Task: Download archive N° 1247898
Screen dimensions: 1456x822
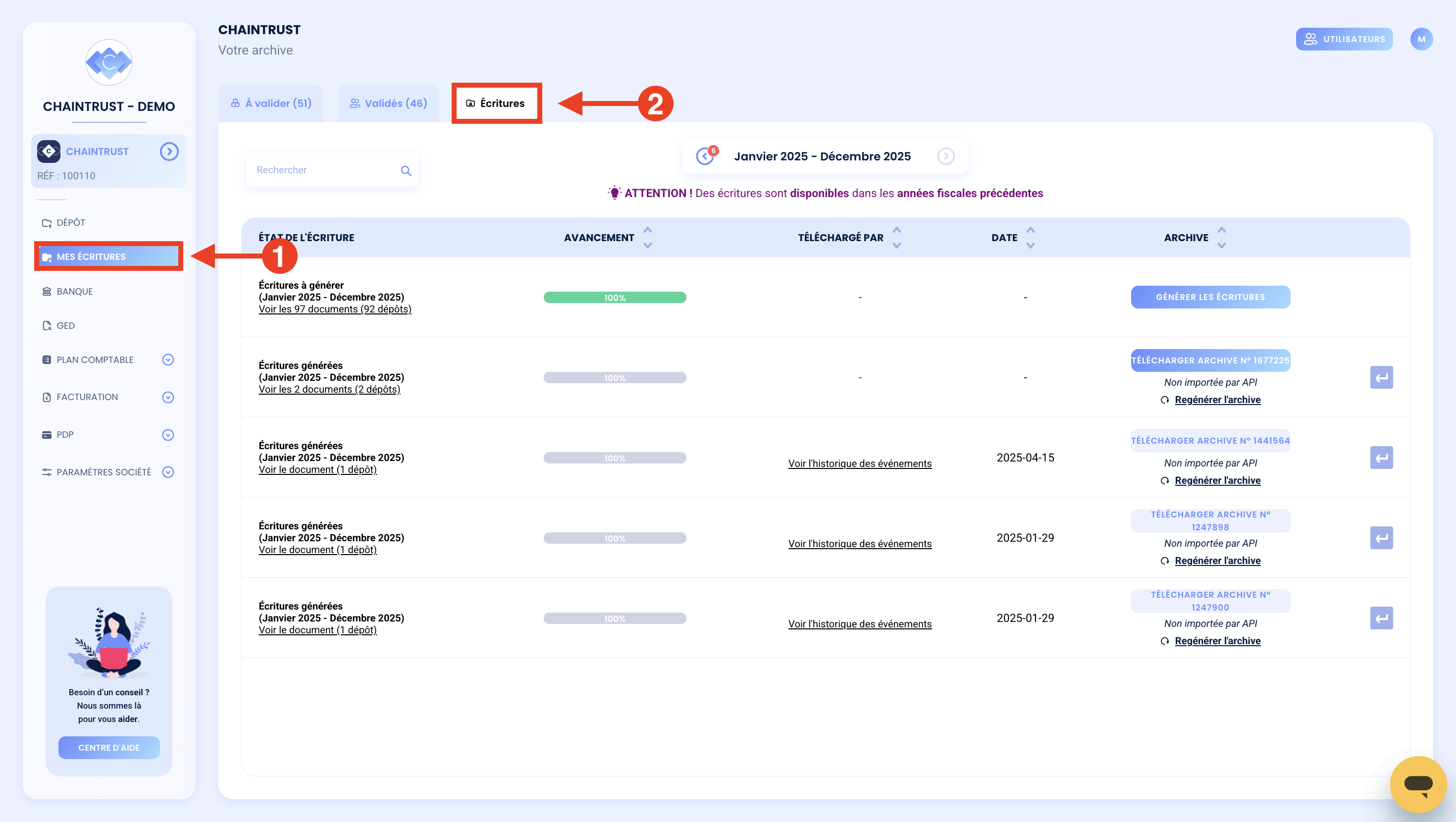Action: pos(1210,520)
